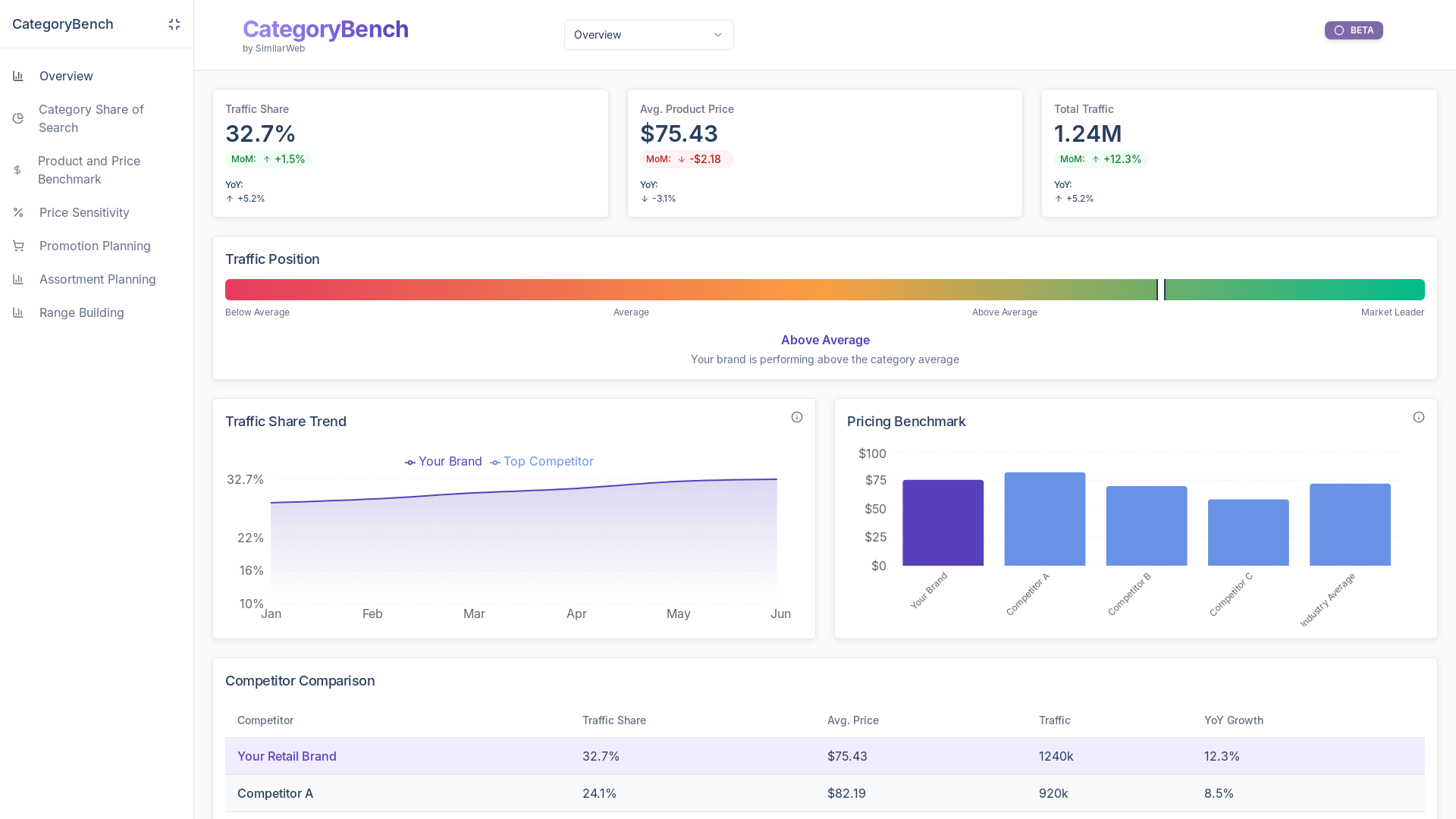Click the $75.43 Avg. Product Price value

tap(679, 133)
